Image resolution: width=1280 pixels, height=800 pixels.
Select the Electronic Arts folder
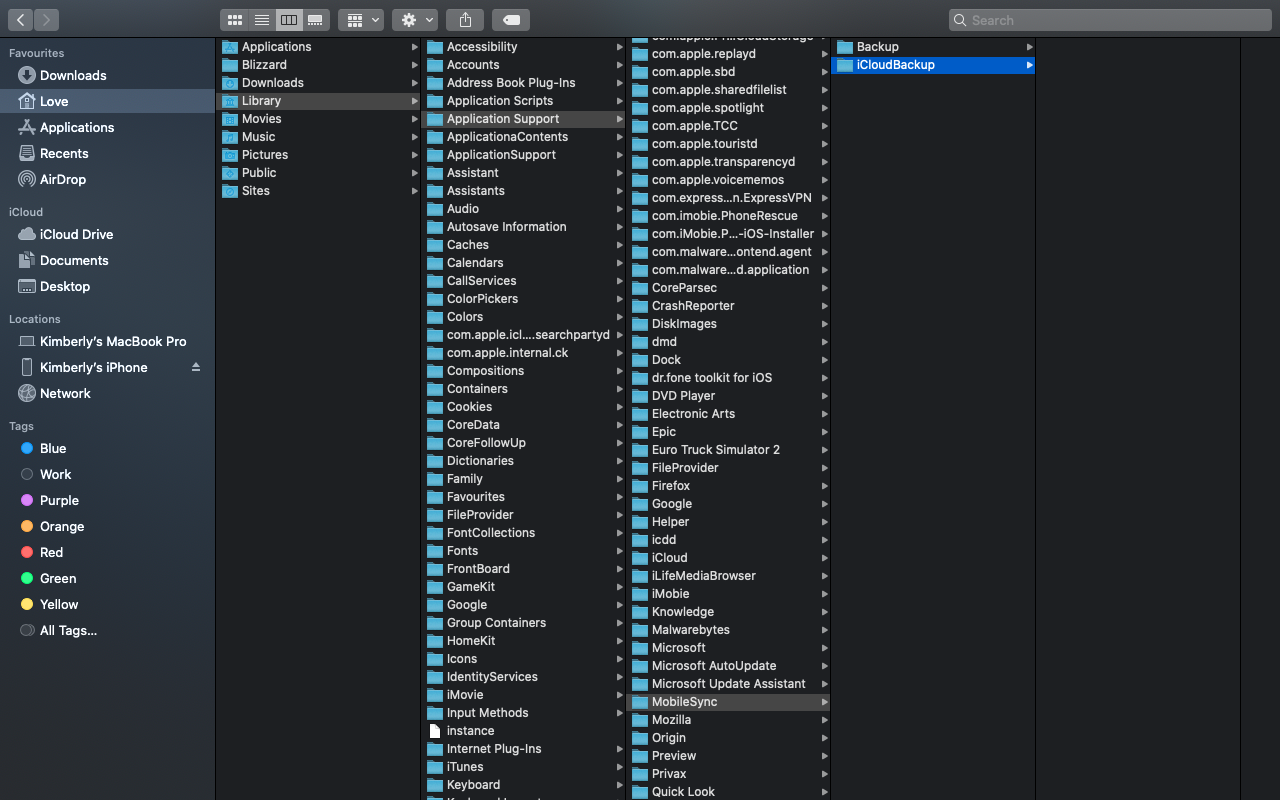point(729,414)
